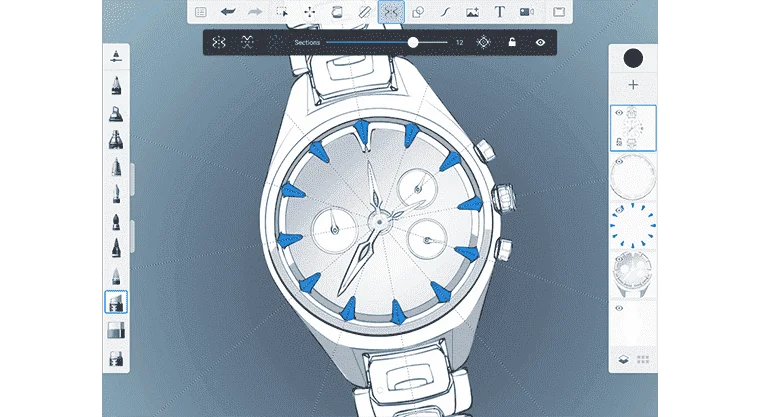Image resolution: width=760 pixels, height=417 pixels.
Task: Select the Text tool
Action: click(x=499, y=12)
